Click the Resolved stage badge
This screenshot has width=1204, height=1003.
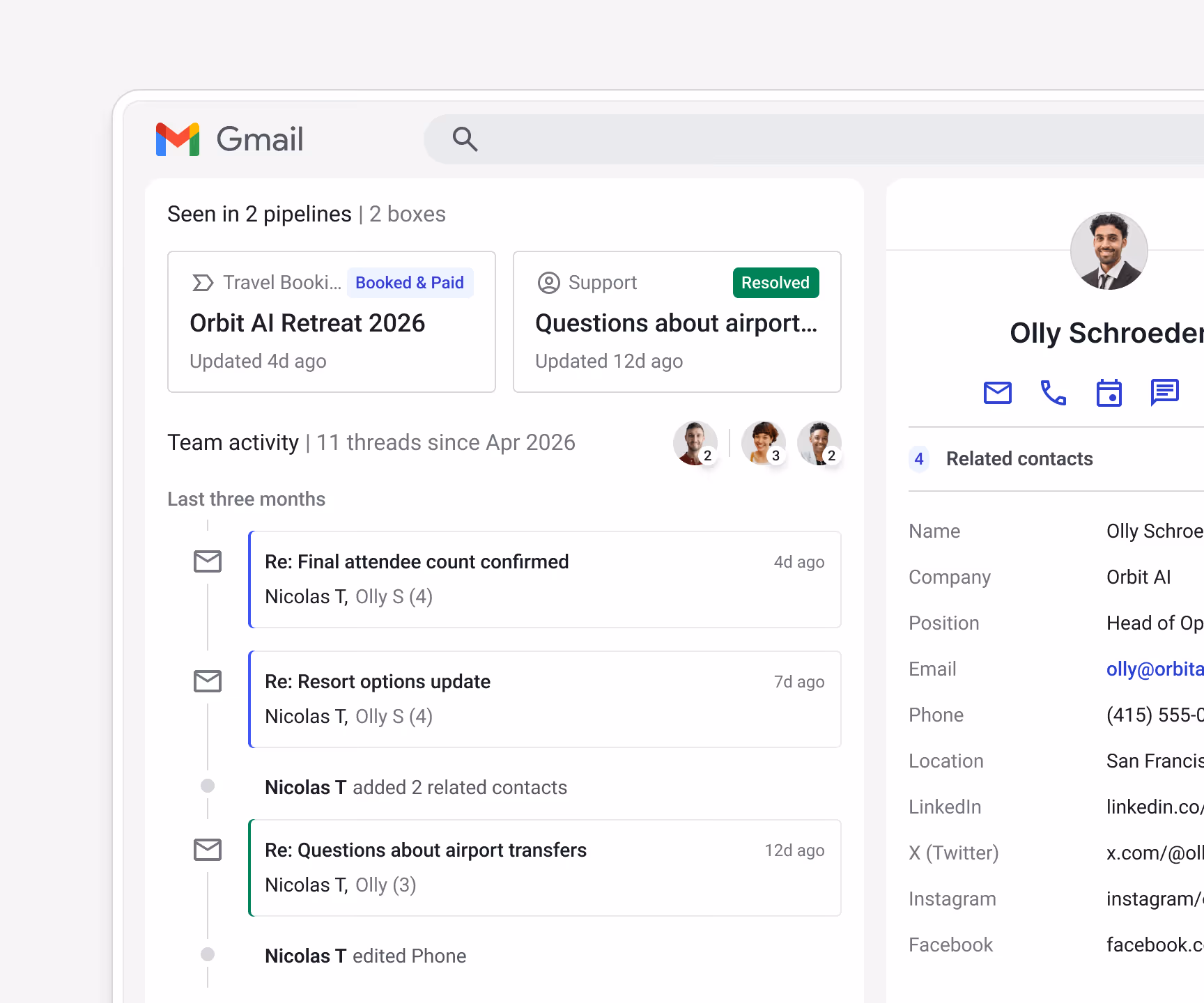coord(775,283)
